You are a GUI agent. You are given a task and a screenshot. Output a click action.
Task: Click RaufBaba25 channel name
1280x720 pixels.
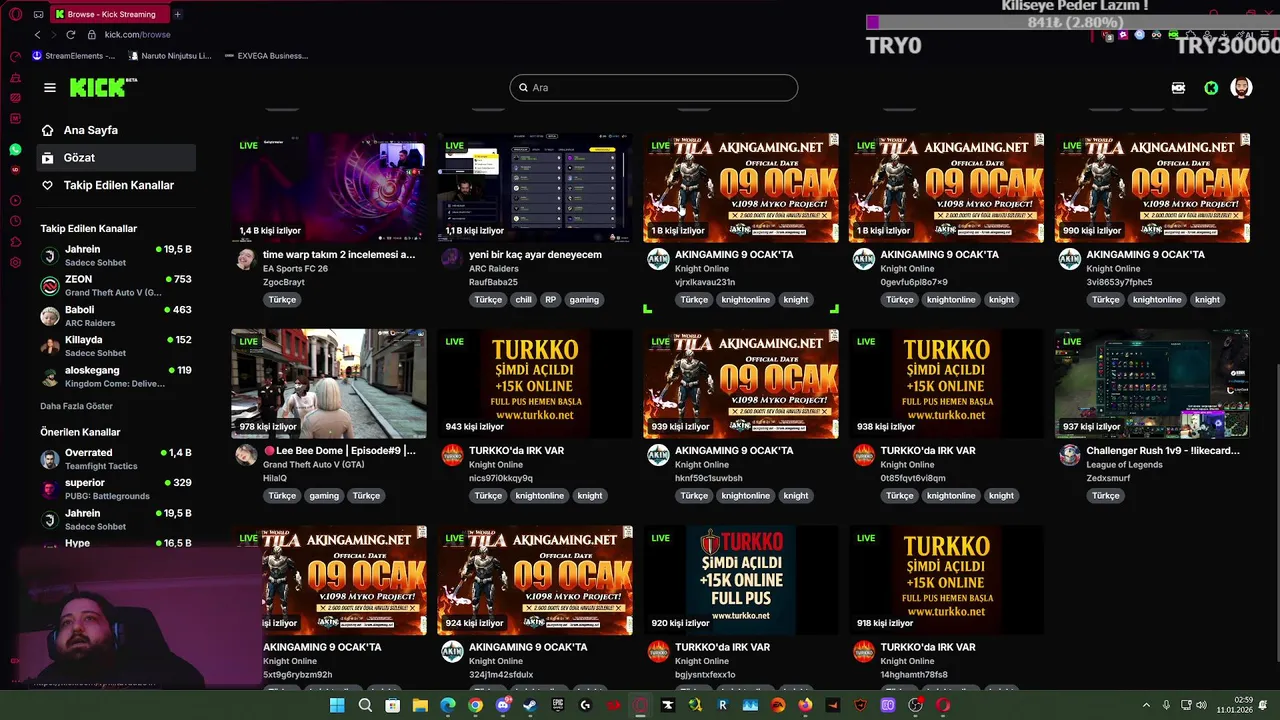click(x=493, y=282)
